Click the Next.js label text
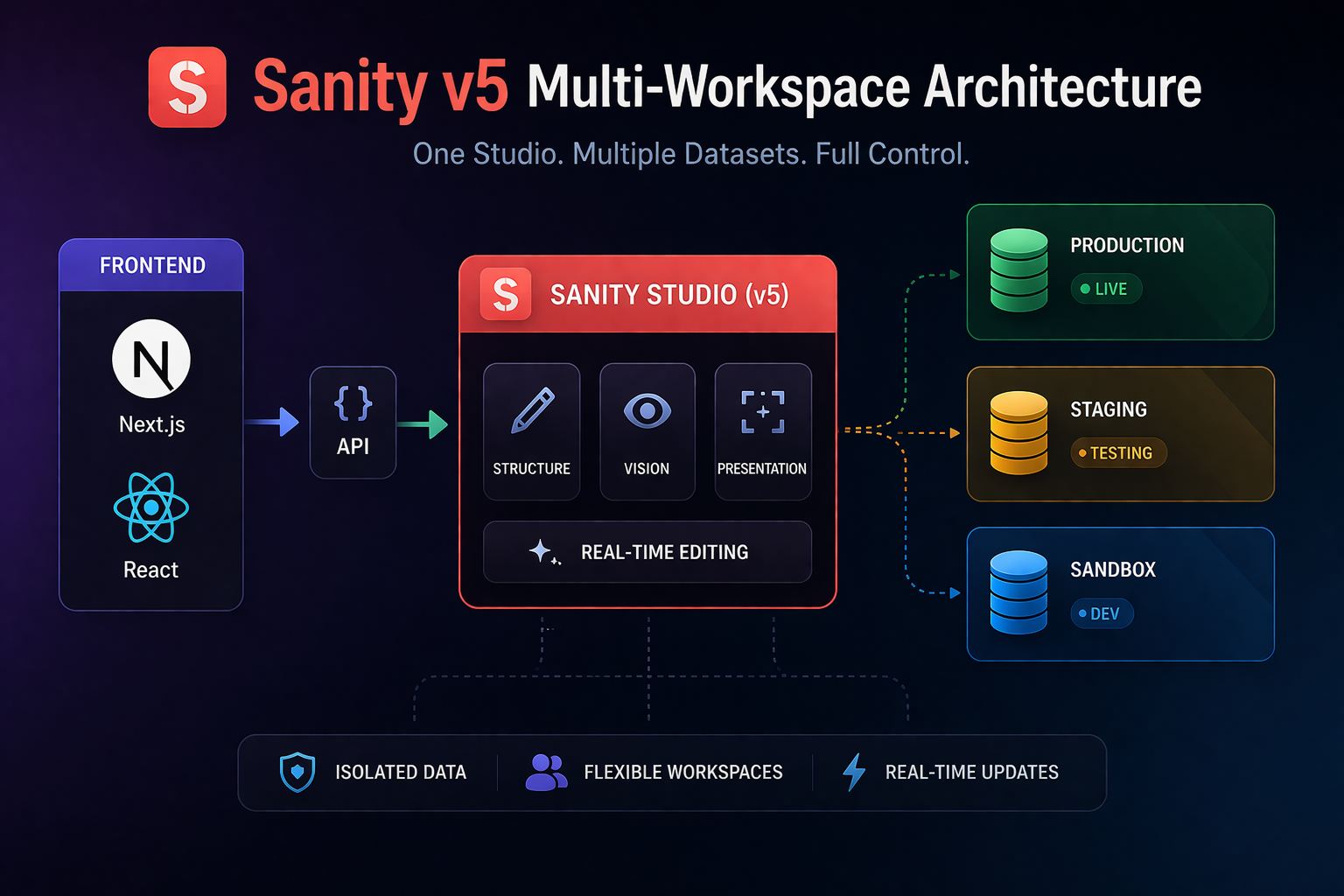 (x=152, y=425)
